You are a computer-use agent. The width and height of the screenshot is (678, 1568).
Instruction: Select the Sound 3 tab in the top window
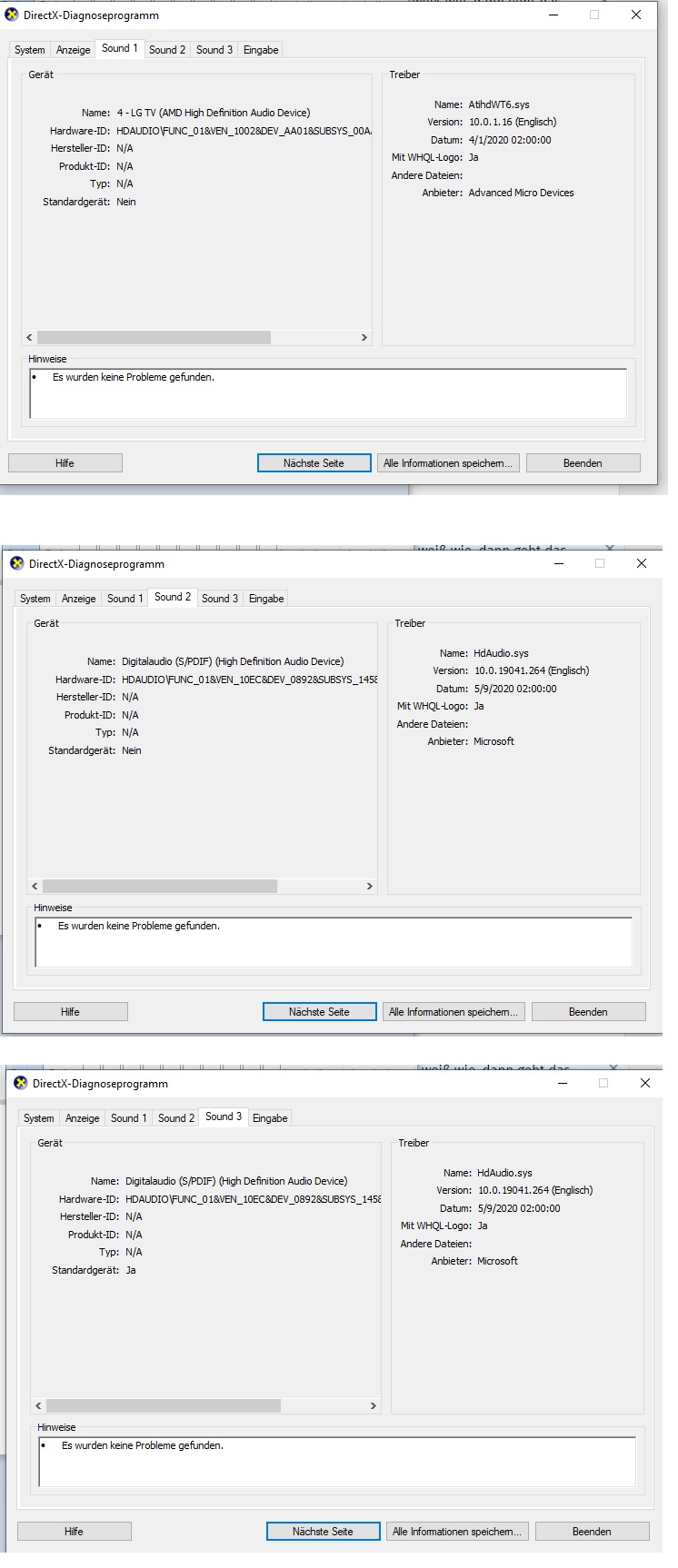(x=214, y=50)
